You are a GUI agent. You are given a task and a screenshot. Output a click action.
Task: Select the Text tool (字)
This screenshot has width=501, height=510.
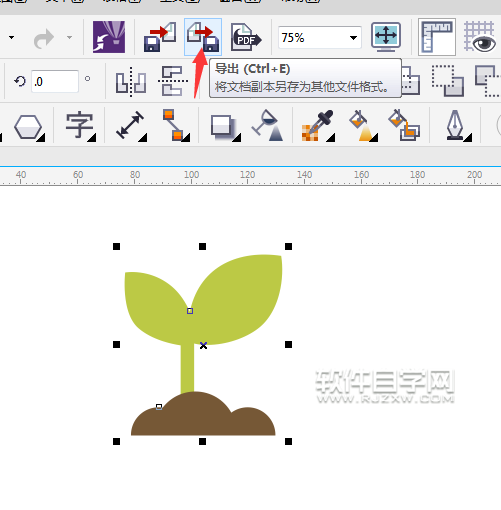click(79, 126)
